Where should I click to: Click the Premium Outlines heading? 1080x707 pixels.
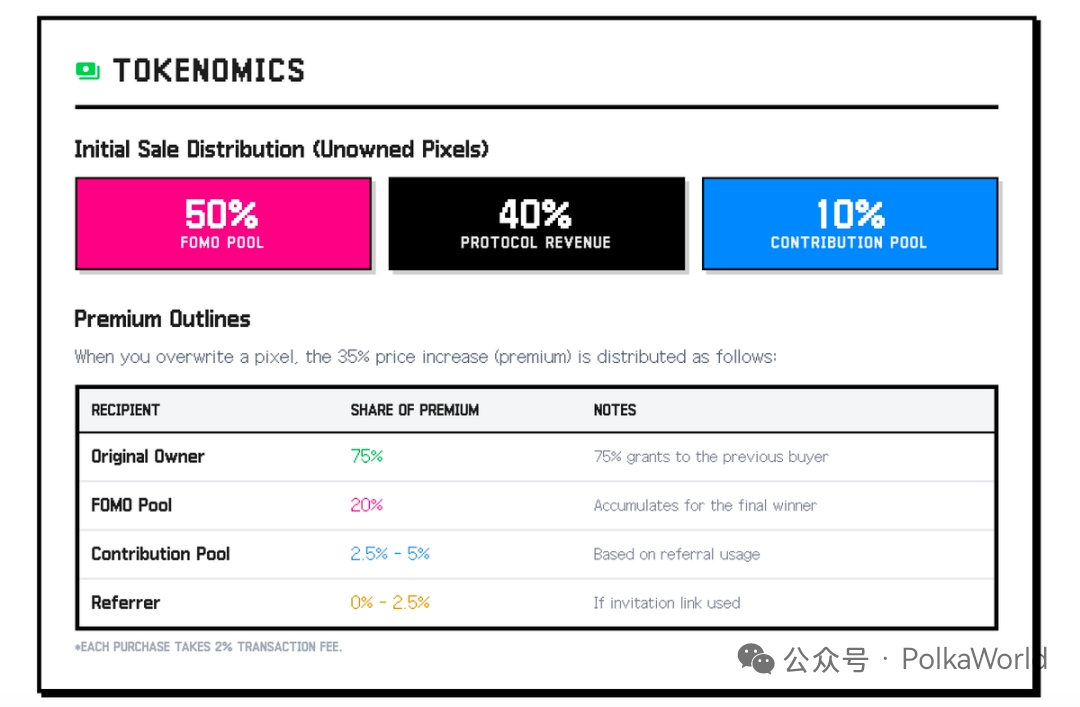click(162, 320)
